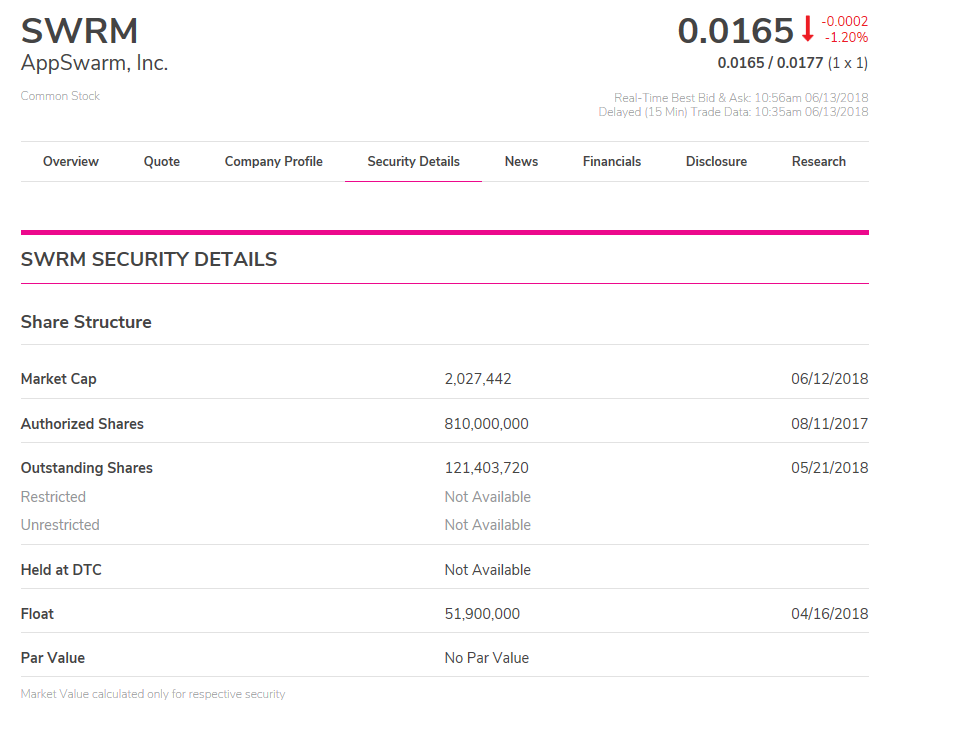Click the Authorized Shares value 810,000,000

487,423
